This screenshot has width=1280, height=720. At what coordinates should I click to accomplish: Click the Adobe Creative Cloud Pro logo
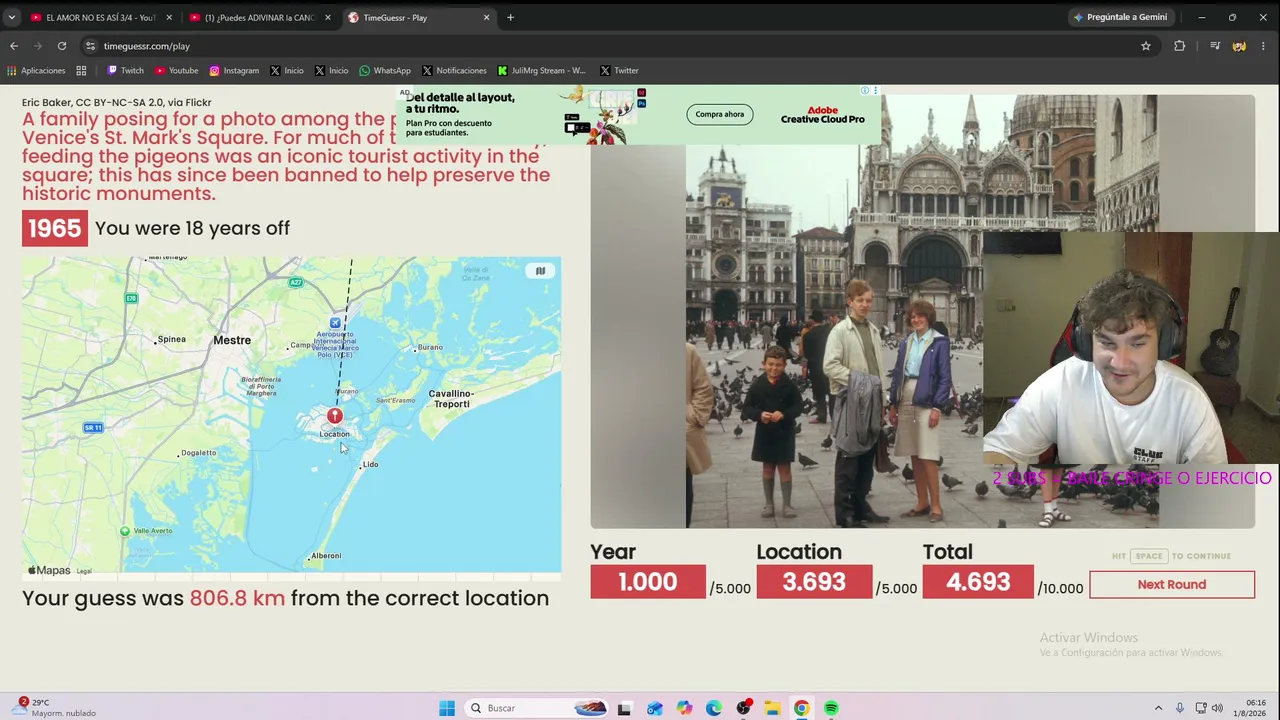(x=822, y=115)
